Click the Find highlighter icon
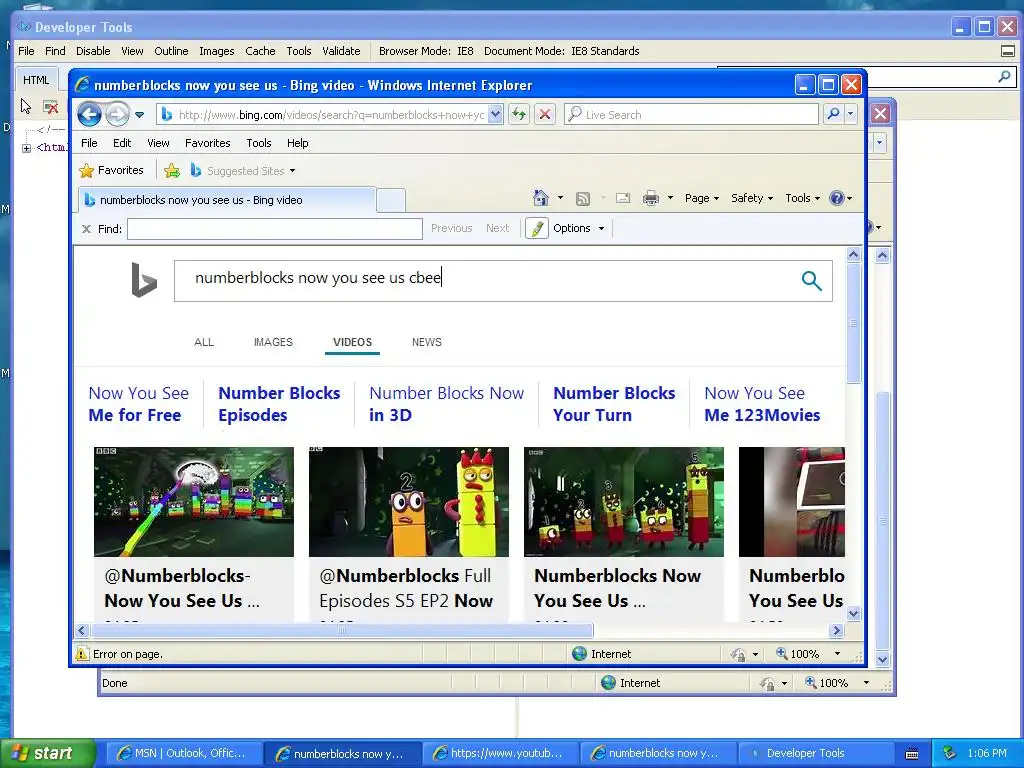 [537, 229]
